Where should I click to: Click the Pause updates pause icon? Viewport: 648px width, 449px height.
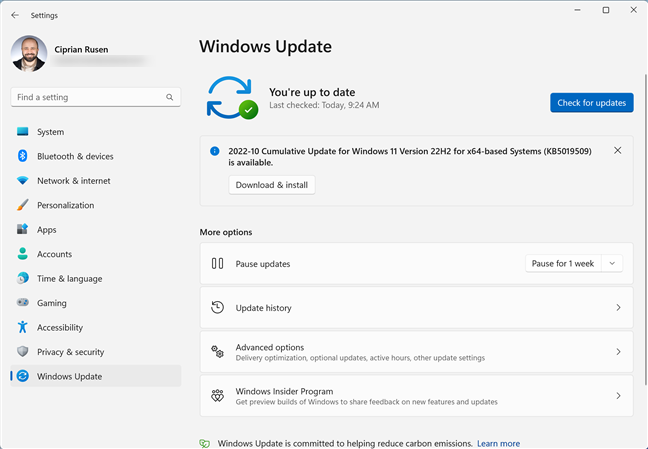tap(217, 263)
